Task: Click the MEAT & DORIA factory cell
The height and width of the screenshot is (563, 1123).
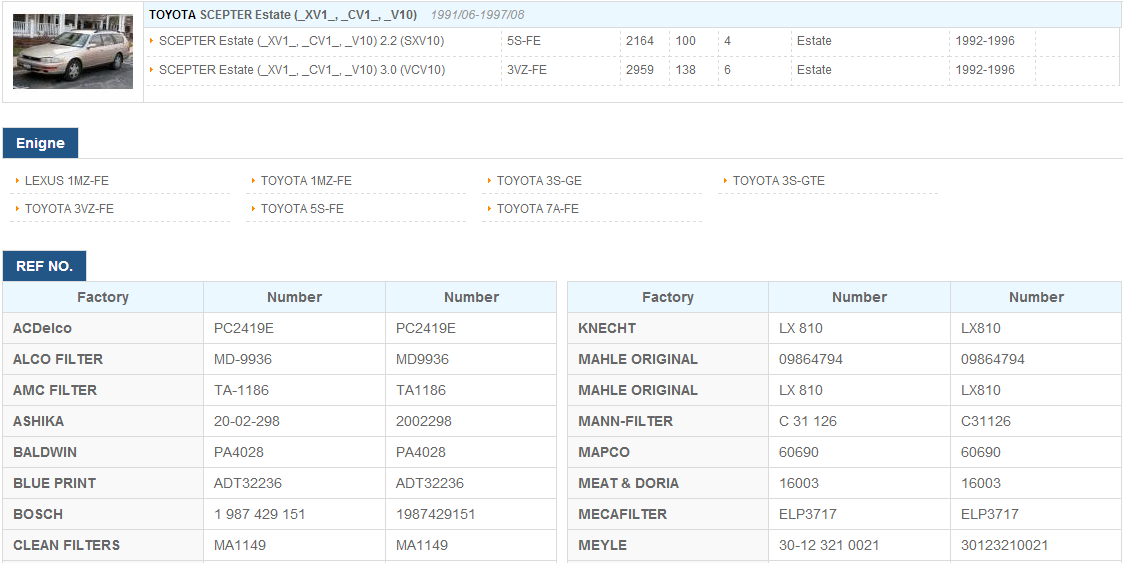Action: [668, 483]
